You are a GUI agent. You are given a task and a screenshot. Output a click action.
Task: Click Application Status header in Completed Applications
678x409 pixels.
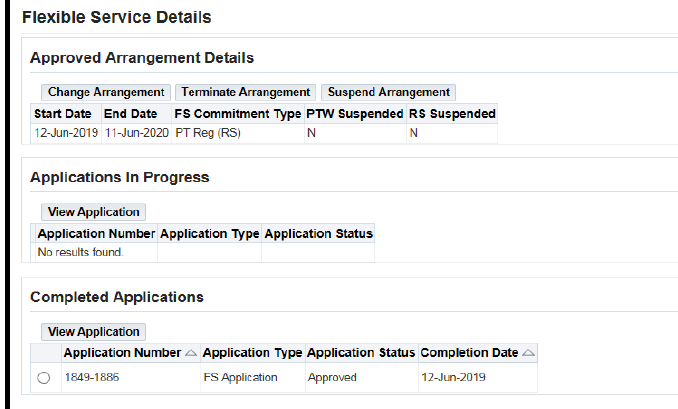point(361,353)
